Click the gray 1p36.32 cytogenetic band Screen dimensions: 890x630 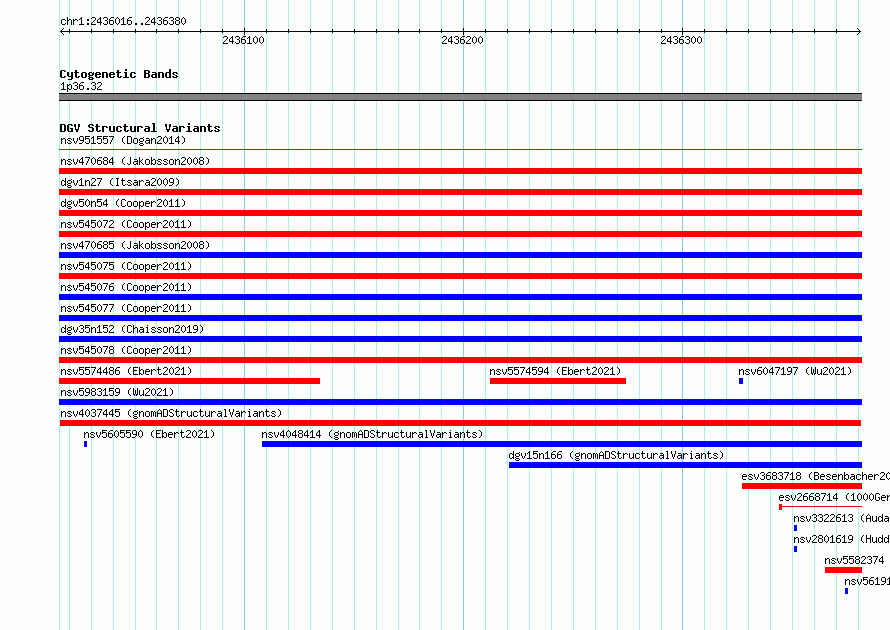click(x=460, y=97)
